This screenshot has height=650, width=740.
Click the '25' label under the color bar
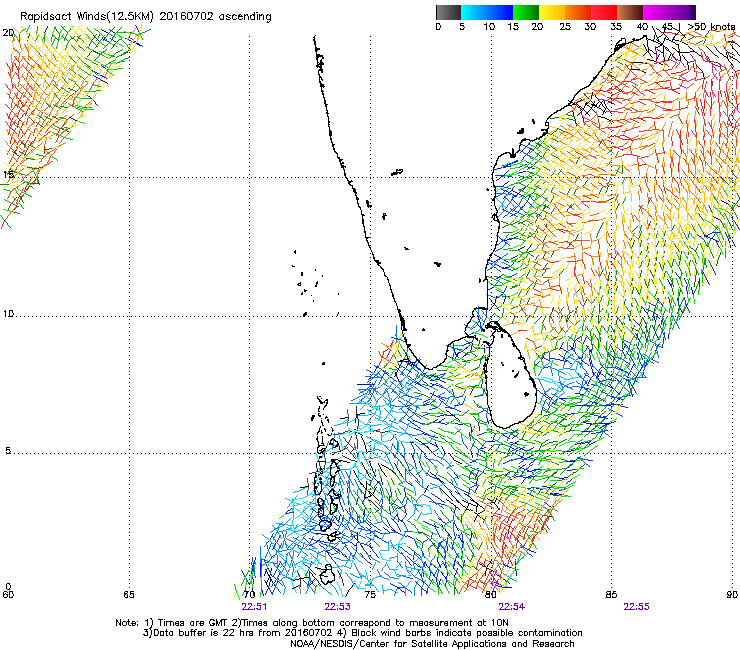565,27
